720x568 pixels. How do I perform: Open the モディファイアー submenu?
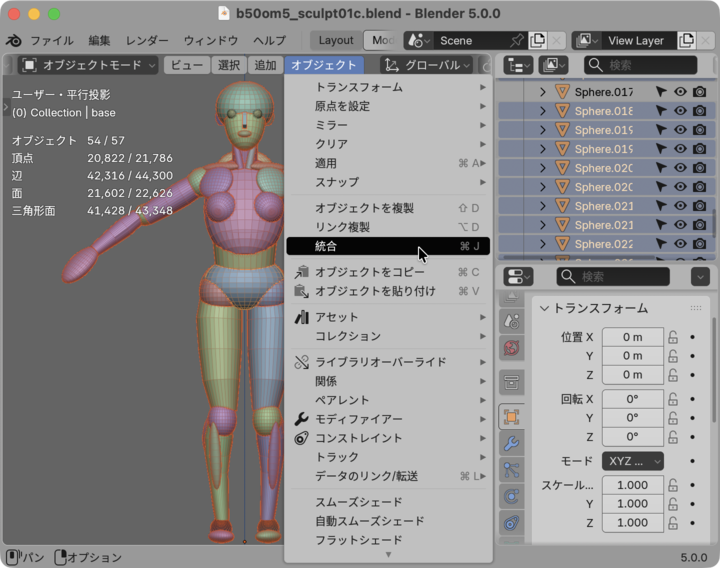(x=388, y=419)
